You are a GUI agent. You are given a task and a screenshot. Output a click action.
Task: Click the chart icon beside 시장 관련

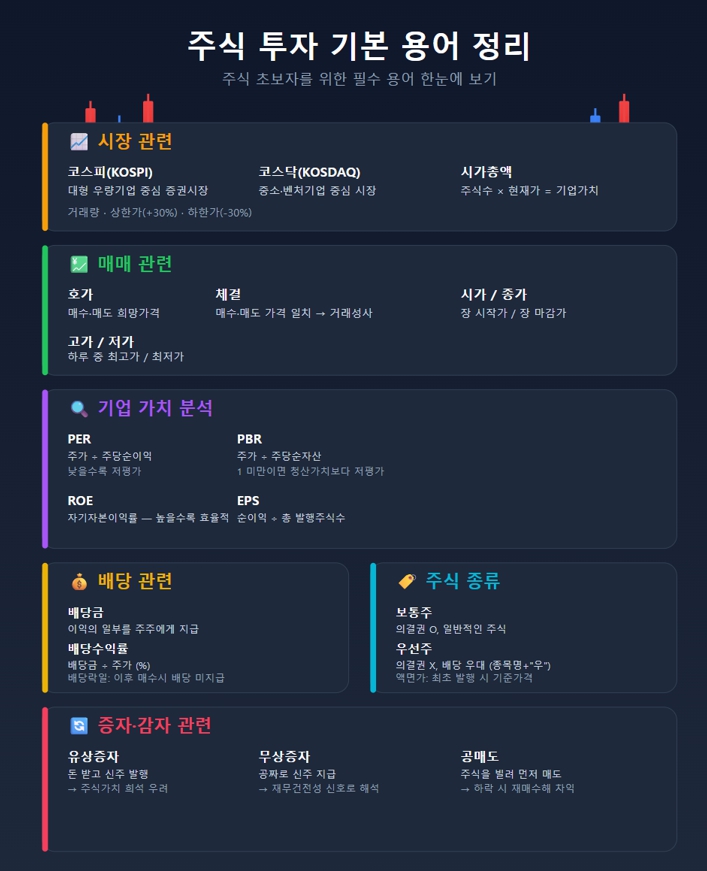79,142
